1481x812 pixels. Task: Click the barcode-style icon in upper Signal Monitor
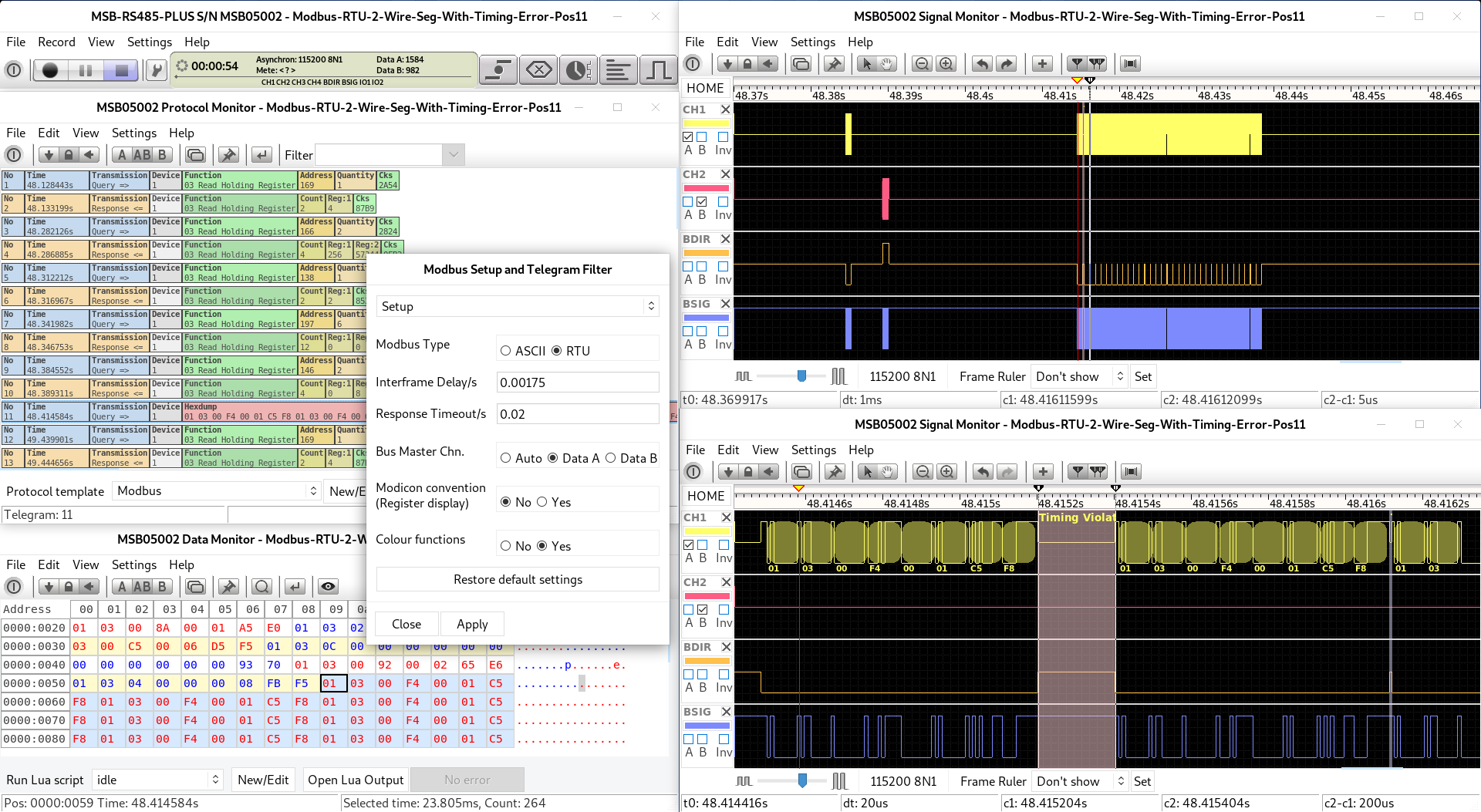pos(1131,64)
